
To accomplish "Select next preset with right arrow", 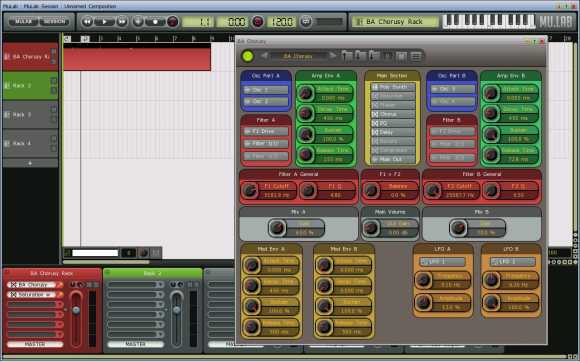I will point(333,56).
